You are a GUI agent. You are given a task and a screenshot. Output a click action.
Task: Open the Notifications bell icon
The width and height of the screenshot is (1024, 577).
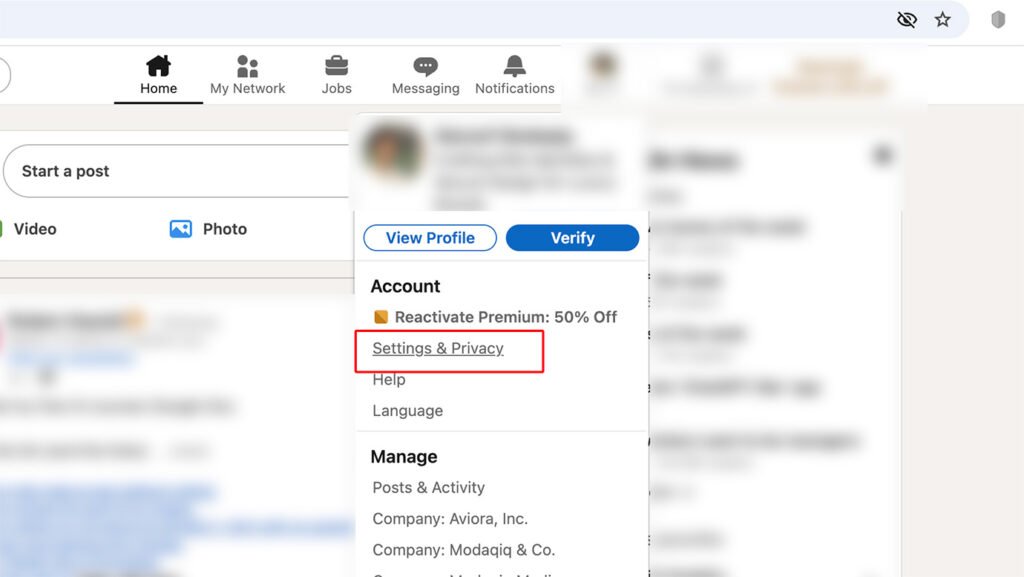(x=514, y=67)
